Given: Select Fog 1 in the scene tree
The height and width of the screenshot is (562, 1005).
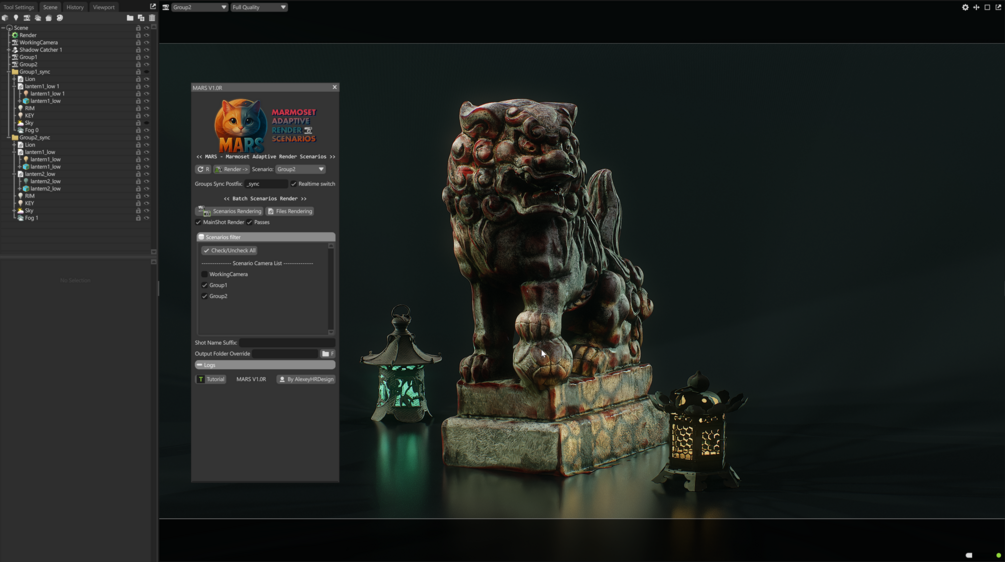Looking at the screenshot, I should click(31, 218).
